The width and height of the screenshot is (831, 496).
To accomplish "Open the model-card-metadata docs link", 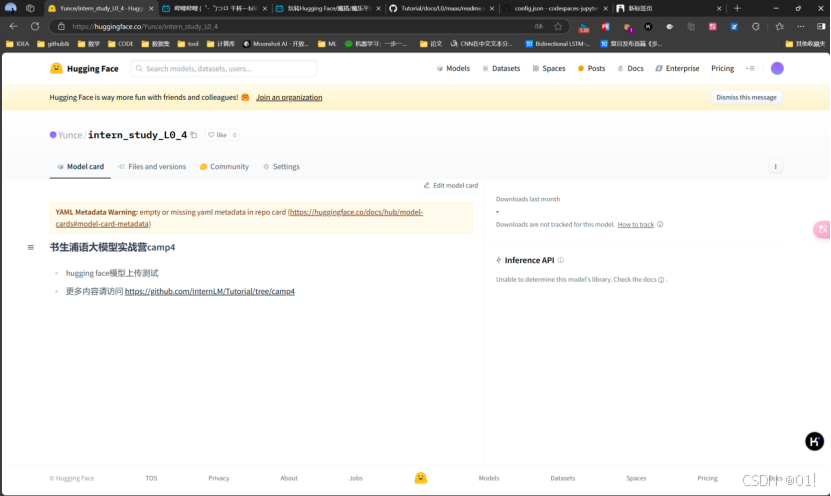I will click(x=239, y=218).
